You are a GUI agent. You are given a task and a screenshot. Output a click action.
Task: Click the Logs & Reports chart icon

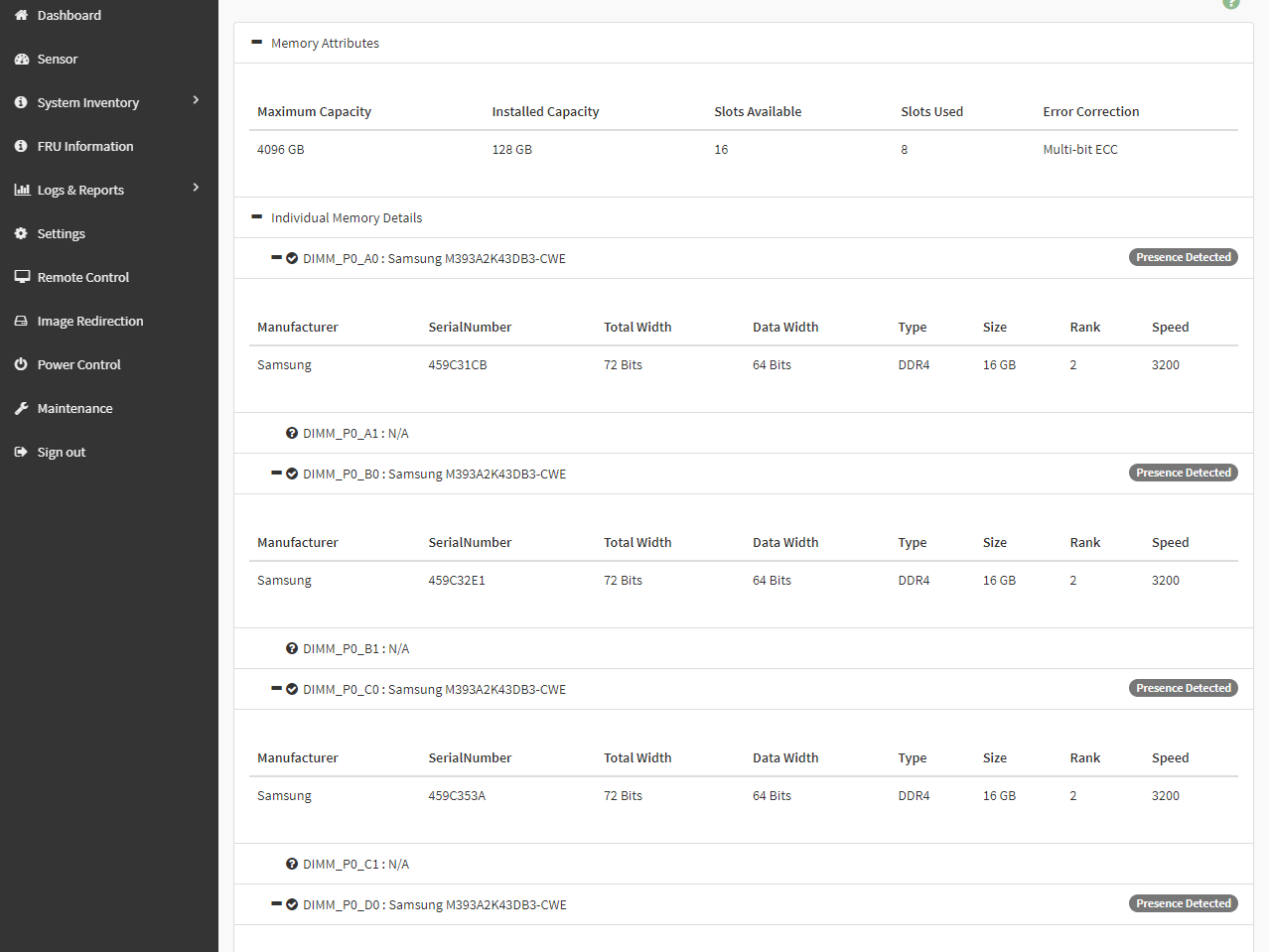tap(22, 190)
